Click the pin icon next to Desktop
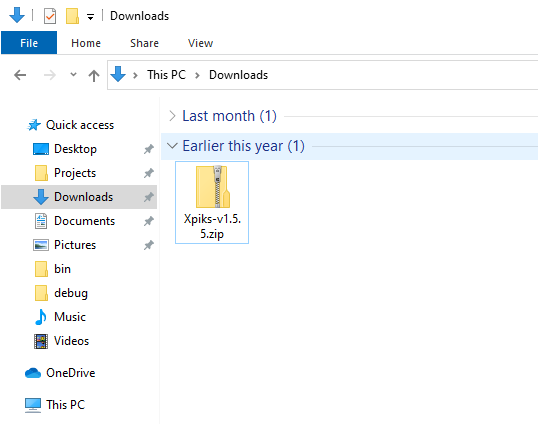 point(149,149)
